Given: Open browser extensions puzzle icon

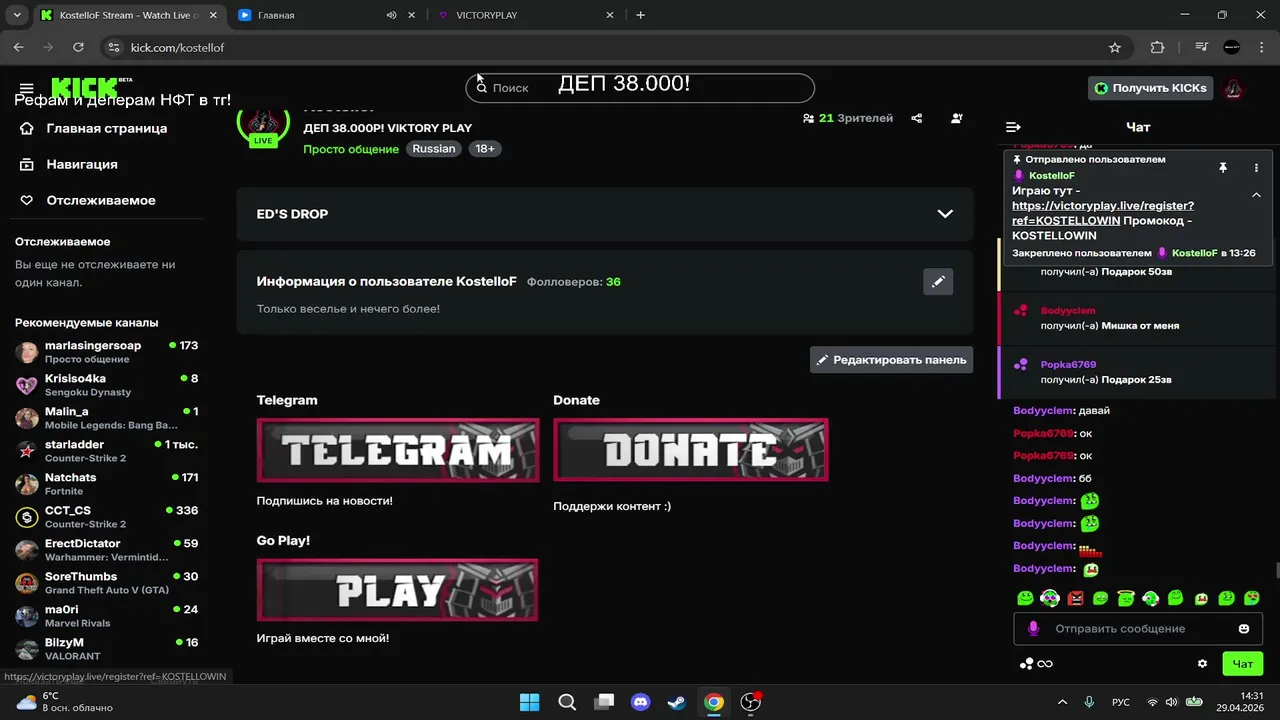Looking at the screenshot, I should coord(1158,47).
